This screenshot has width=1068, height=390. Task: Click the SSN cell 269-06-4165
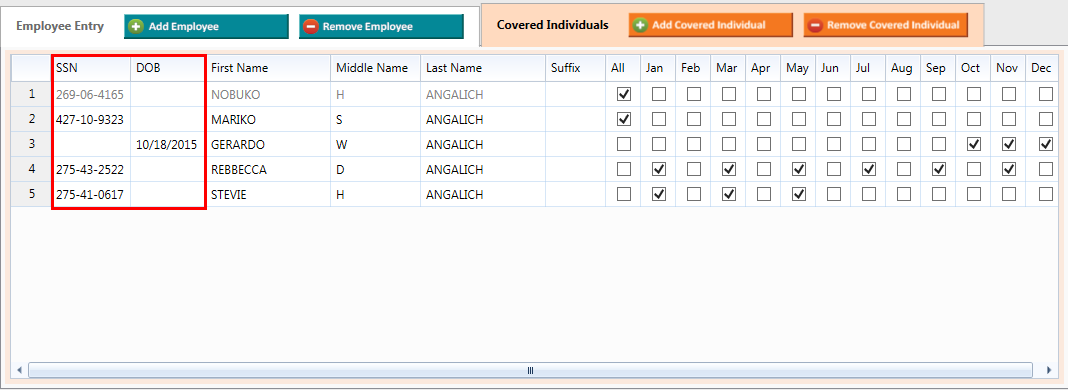pos(91,94)
